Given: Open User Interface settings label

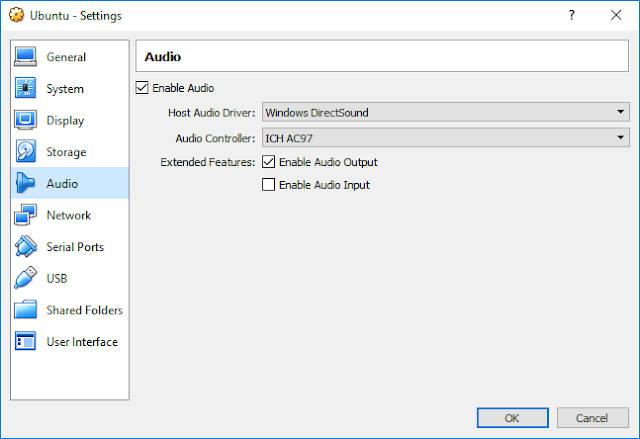Looking at the screenshot, I should [x=82, y=342].
